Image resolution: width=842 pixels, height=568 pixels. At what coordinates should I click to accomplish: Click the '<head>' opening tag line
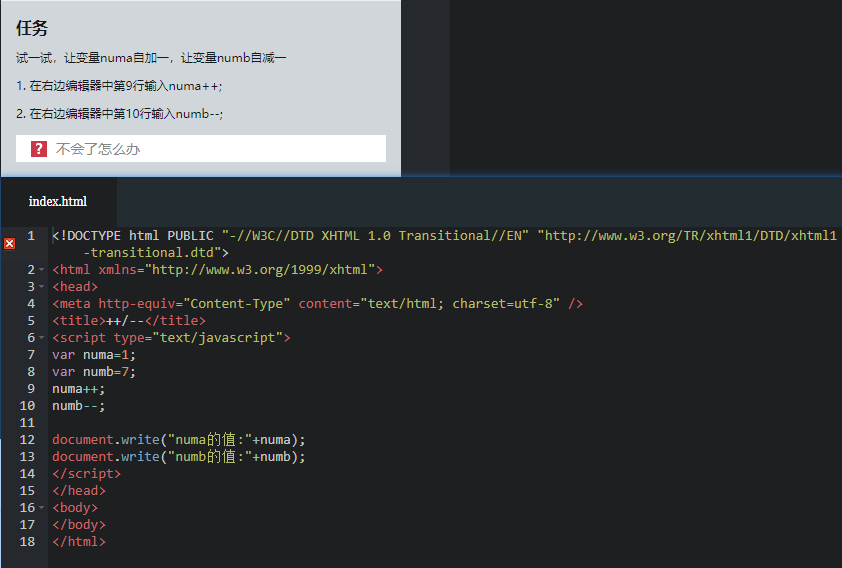pyautogui.click(x=75, y=287)
